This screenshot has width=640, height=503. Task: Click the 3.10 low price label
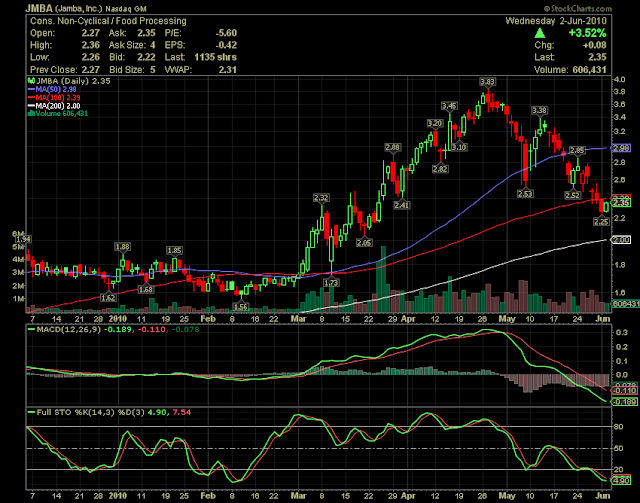[459, 147]
